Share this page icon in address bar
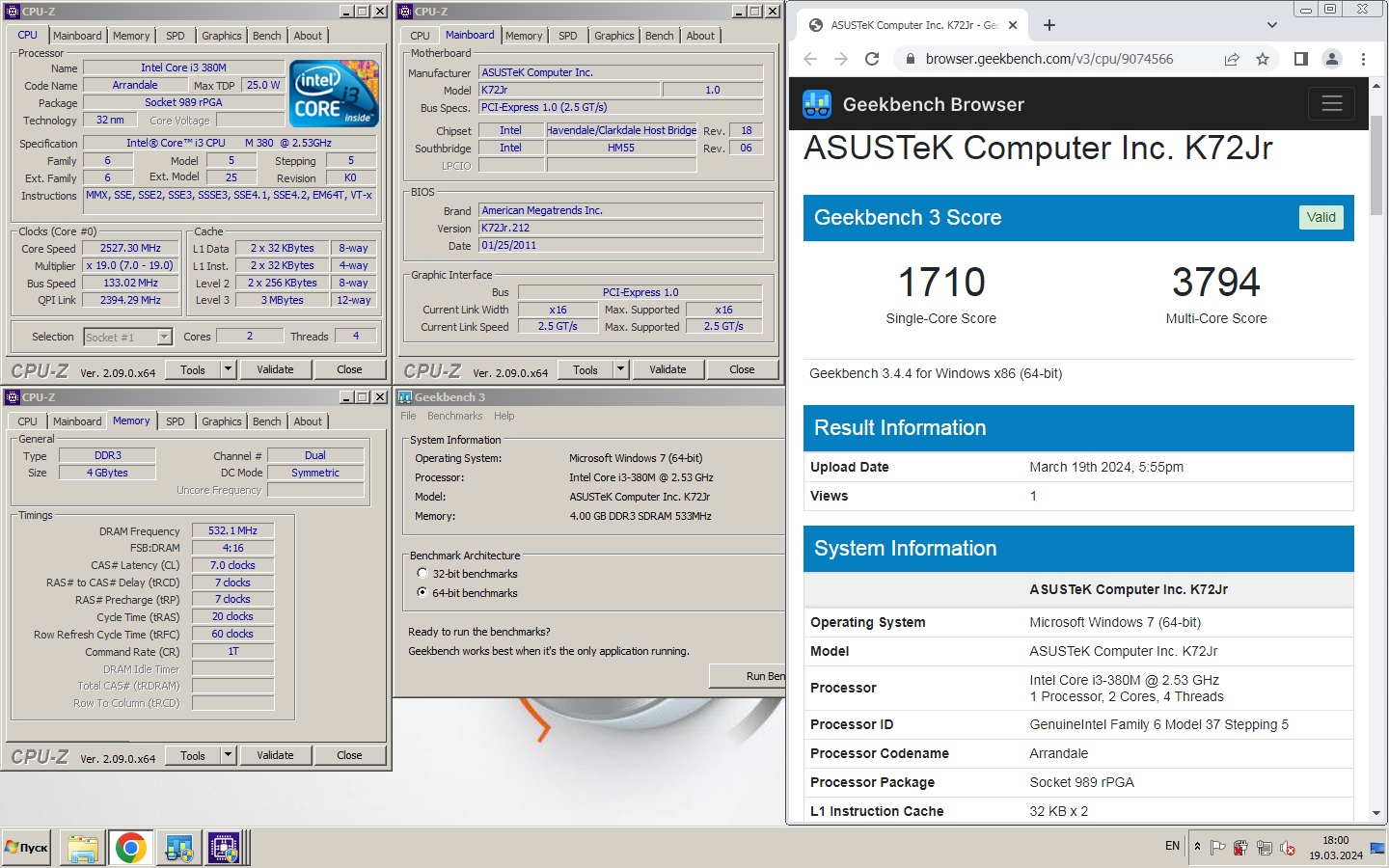Screen dimensions: 1389x868 tap(1232, 59)
